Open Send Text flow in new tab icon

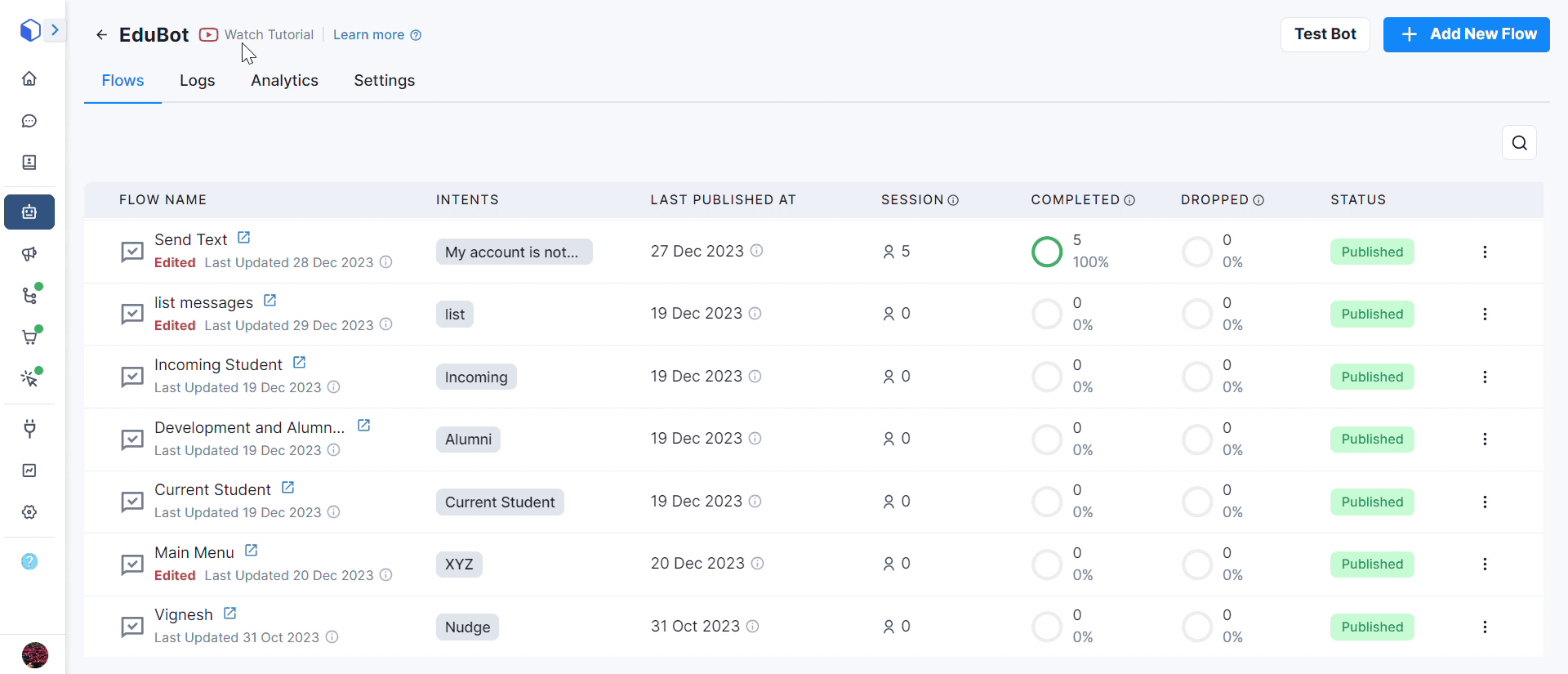point(243,238)
